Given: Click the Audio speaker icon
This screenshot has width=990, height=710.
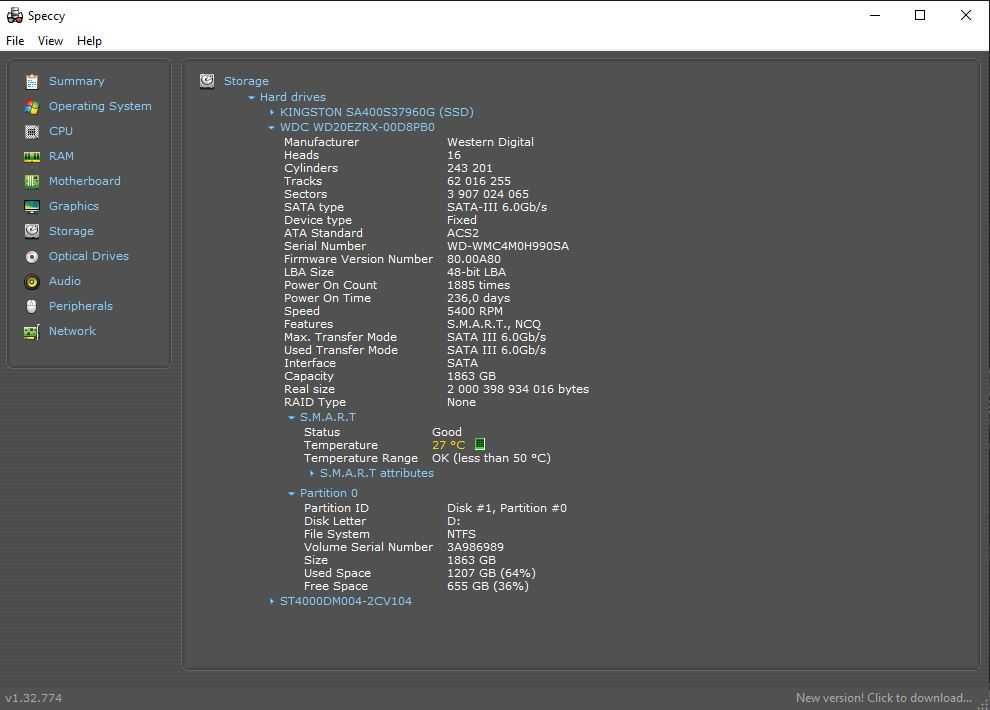Looking at the screenshot, I should (x=32, y=281).
